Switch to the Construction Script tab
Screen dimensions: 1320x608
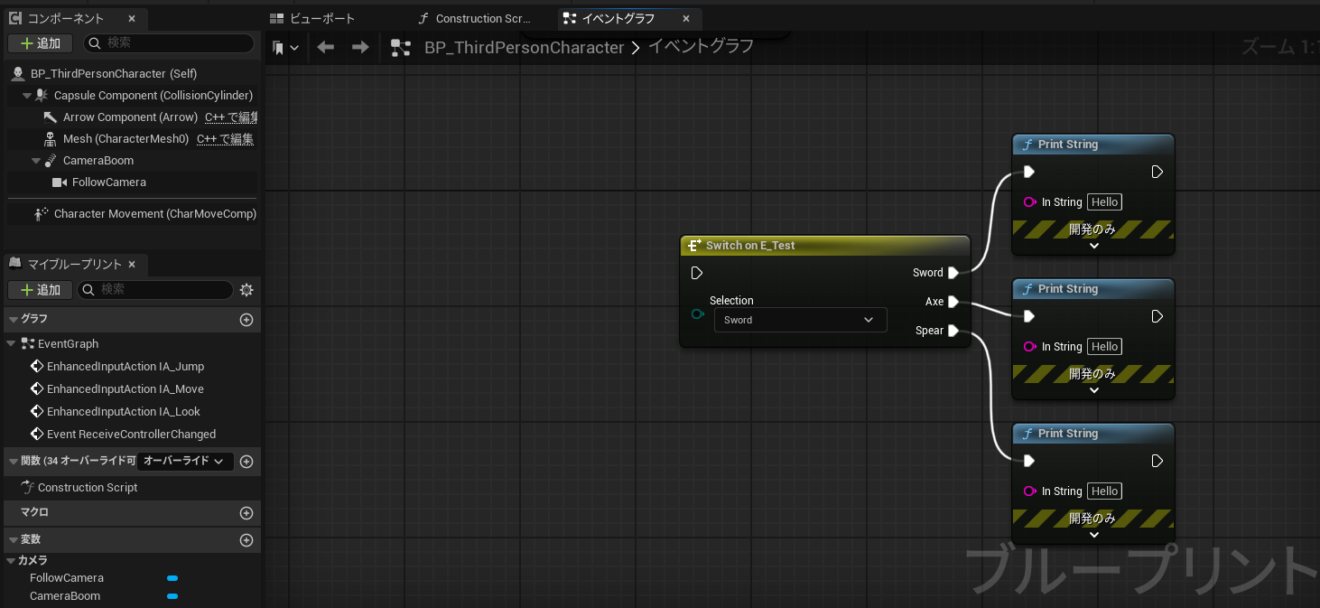tap(477, 17)
